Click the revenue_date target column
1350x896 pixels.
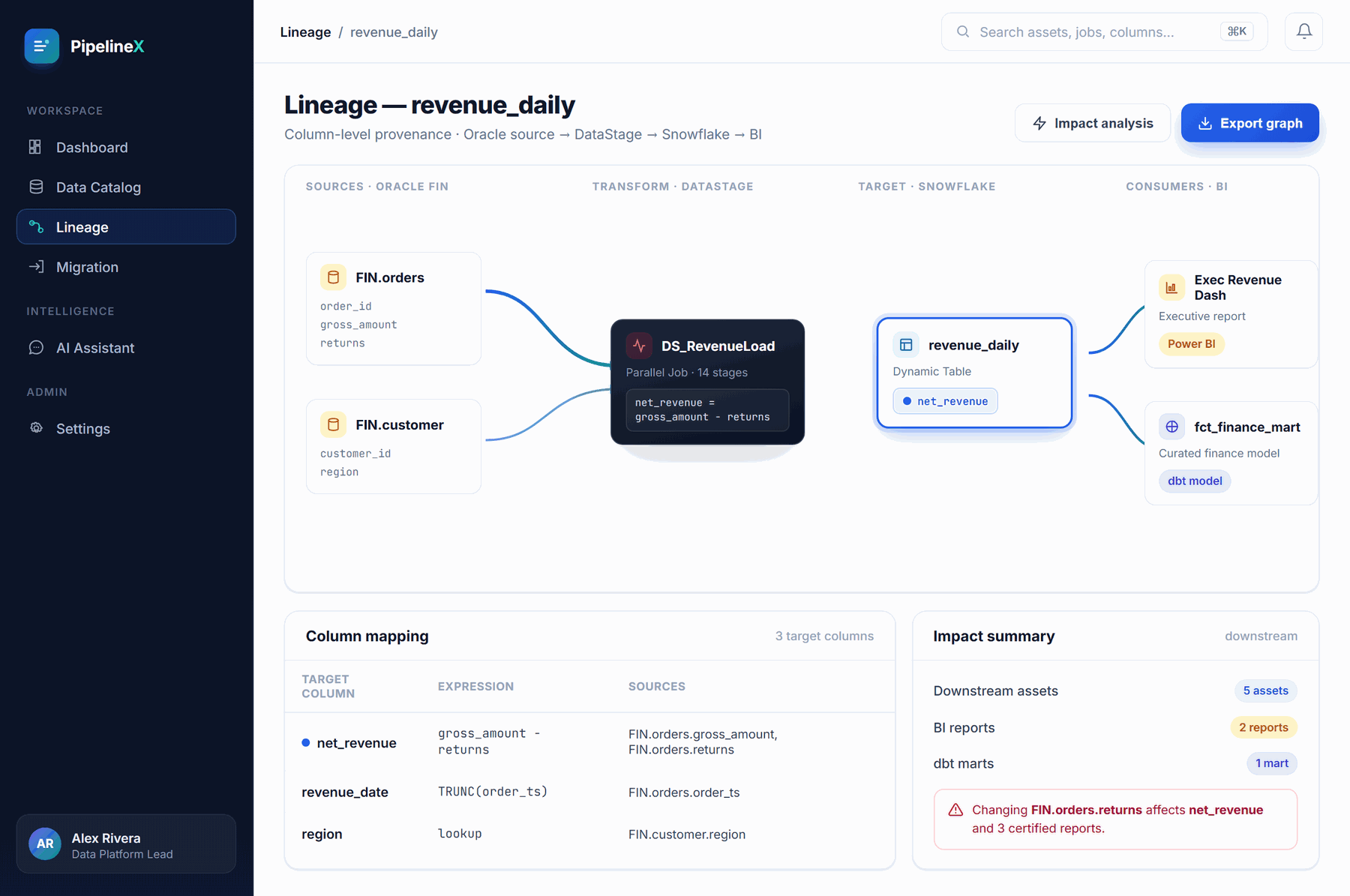(345, 793)
